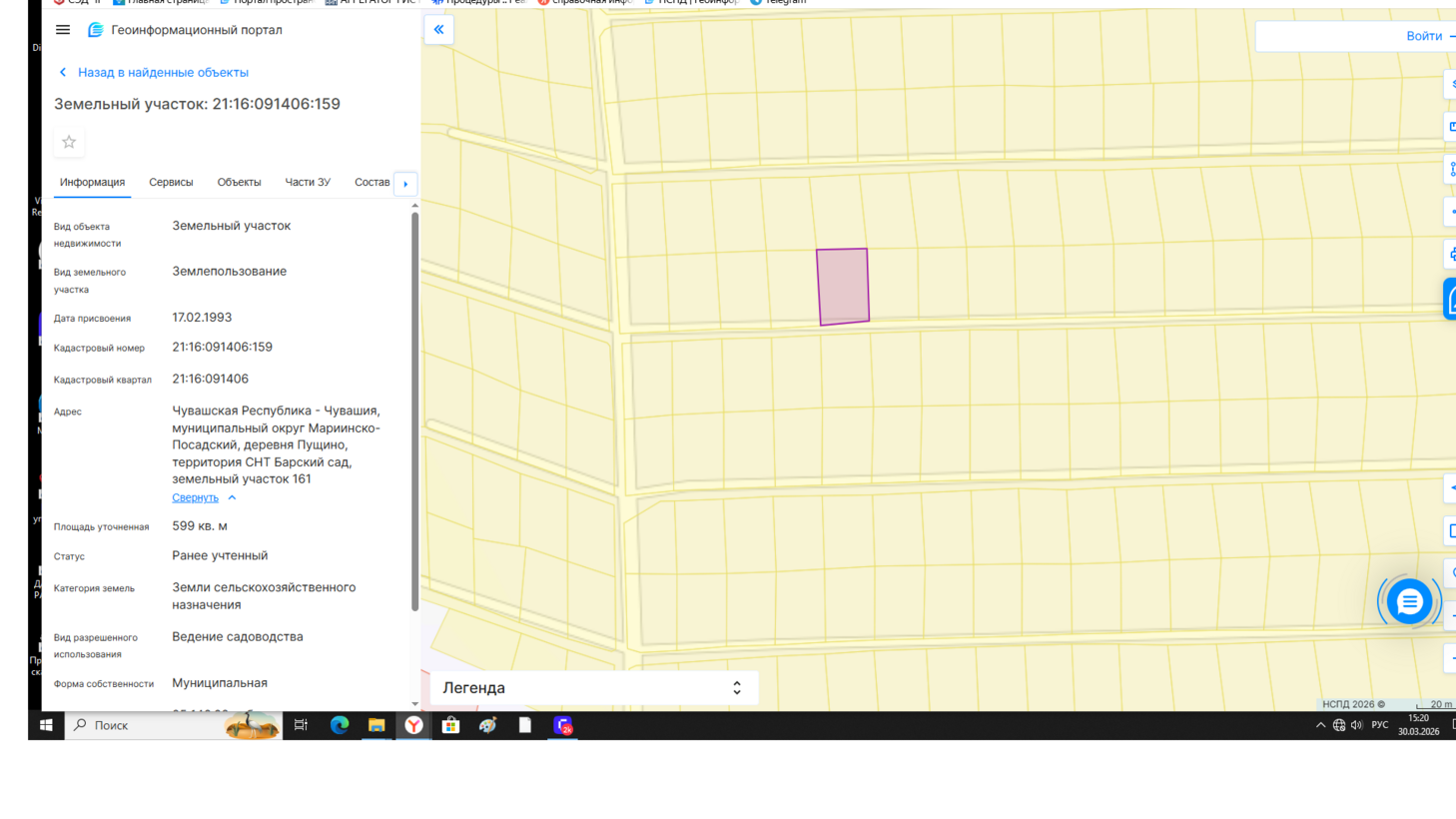This screenshot has height=819, width=1456.
Task: Open Microsoft Edge from the taskbar
Action: pyautogui.click(x=340, y=725)
